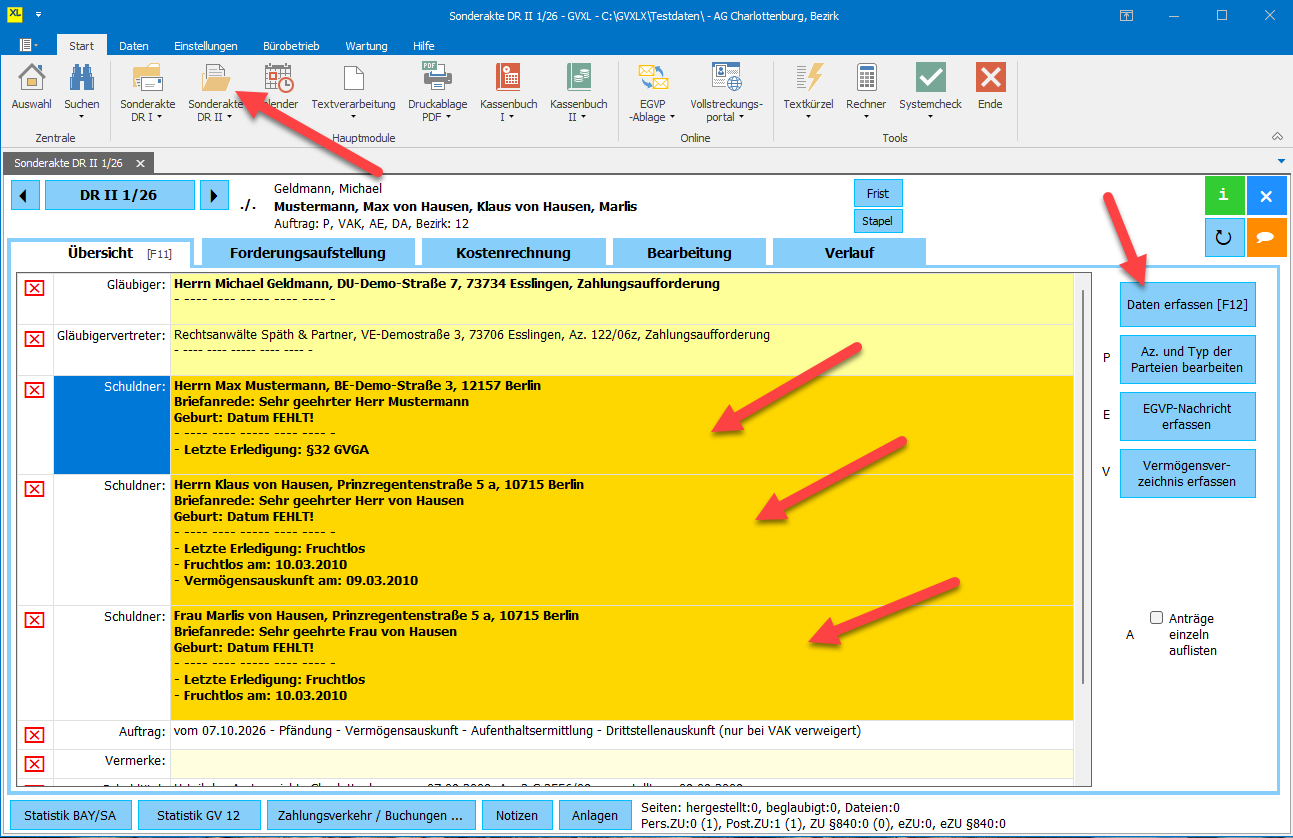Open the EGVP-Ablage icon
1293x838 pixels.
coord(652,78)
